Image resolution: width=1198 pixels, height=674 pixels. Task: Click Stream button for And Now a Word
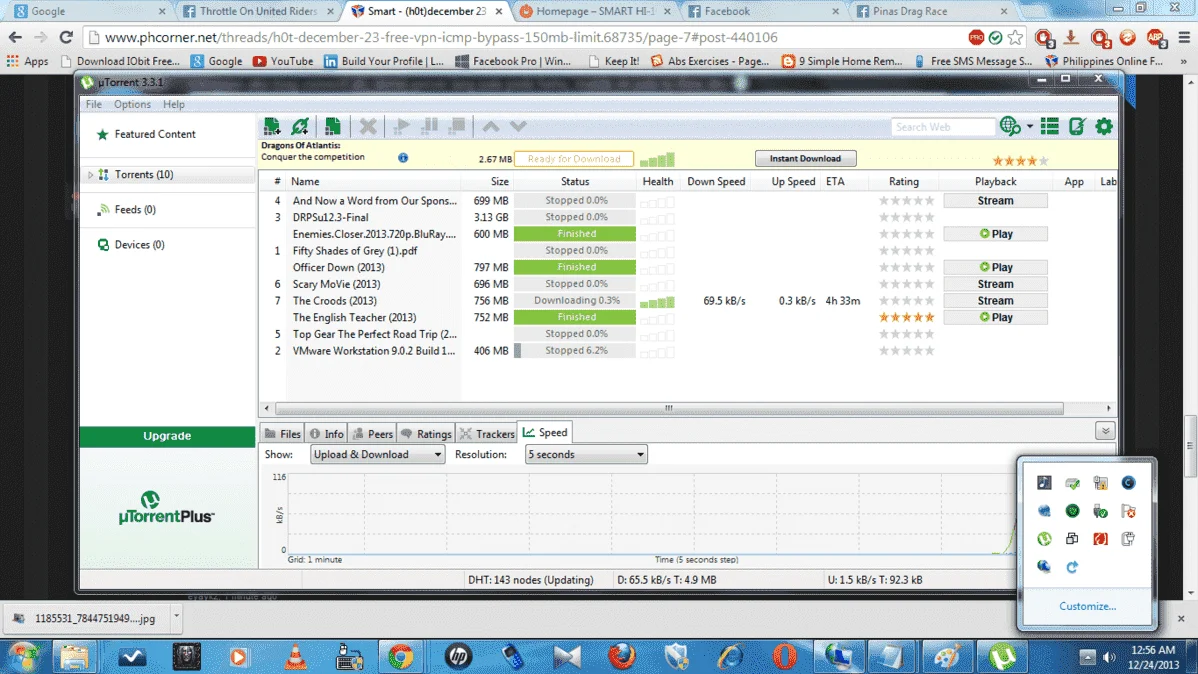coord(995,200)
